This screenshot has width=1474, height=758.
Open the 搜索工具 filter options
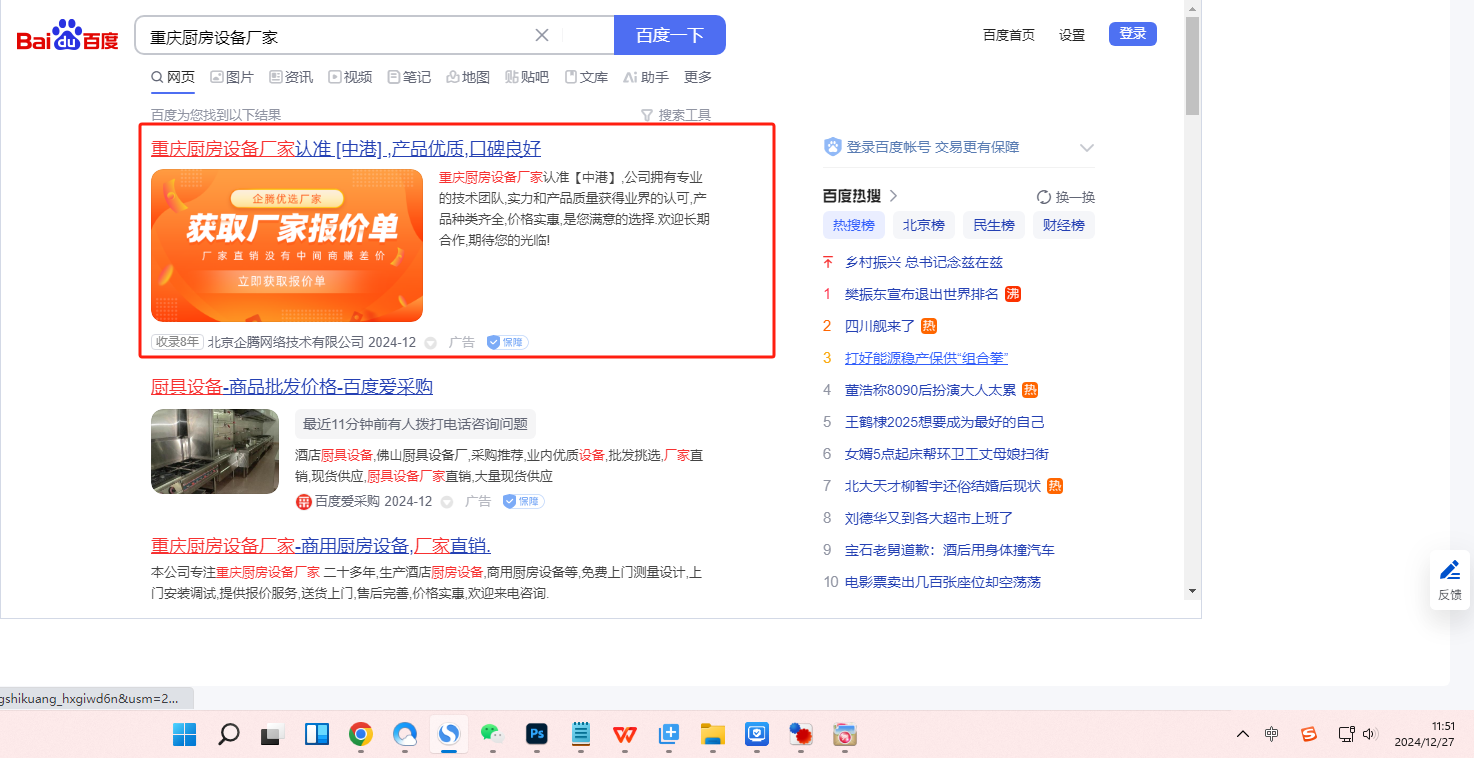676,115
